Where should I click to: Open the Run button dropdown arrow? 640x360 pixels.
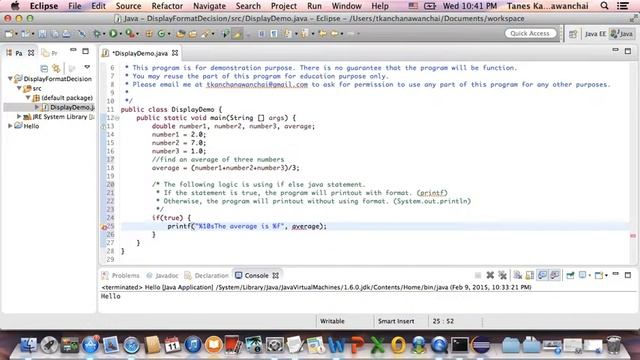[x=121, y=34]
